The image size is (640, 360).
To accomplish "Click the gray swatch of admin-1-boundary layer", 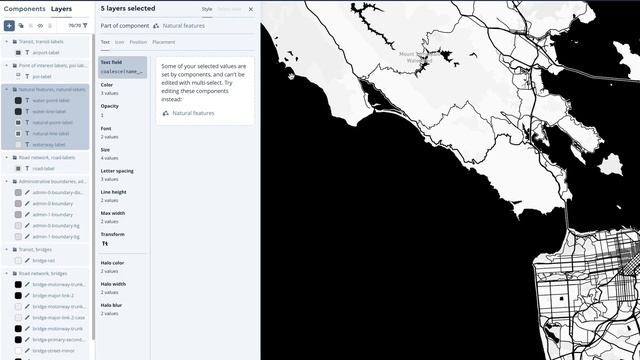I will click(x=18, y=214).
